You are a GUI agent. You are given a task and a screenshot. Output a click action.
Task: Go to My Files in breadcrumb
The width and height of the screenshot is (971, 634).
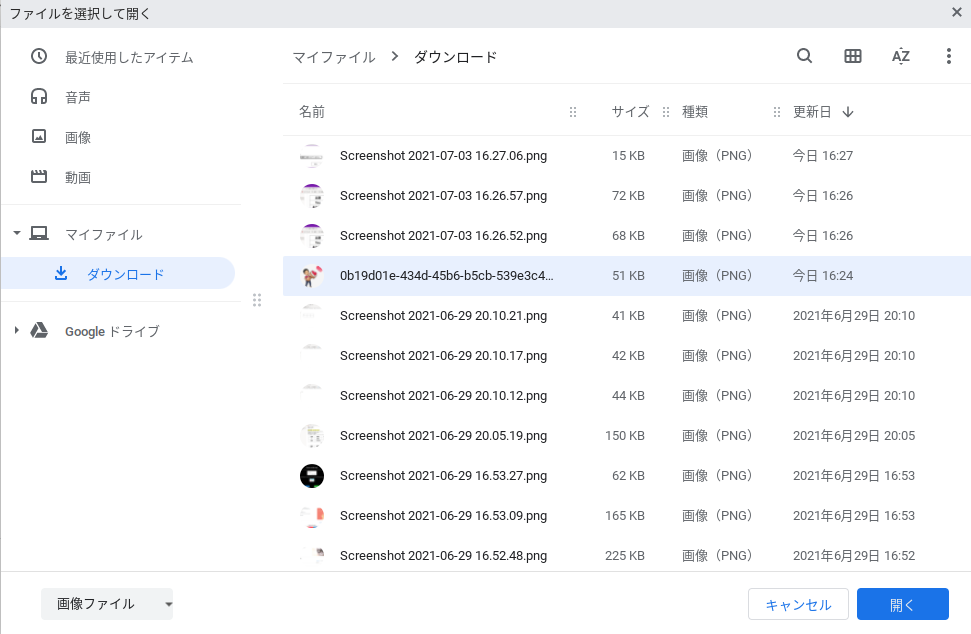point(334,57)
